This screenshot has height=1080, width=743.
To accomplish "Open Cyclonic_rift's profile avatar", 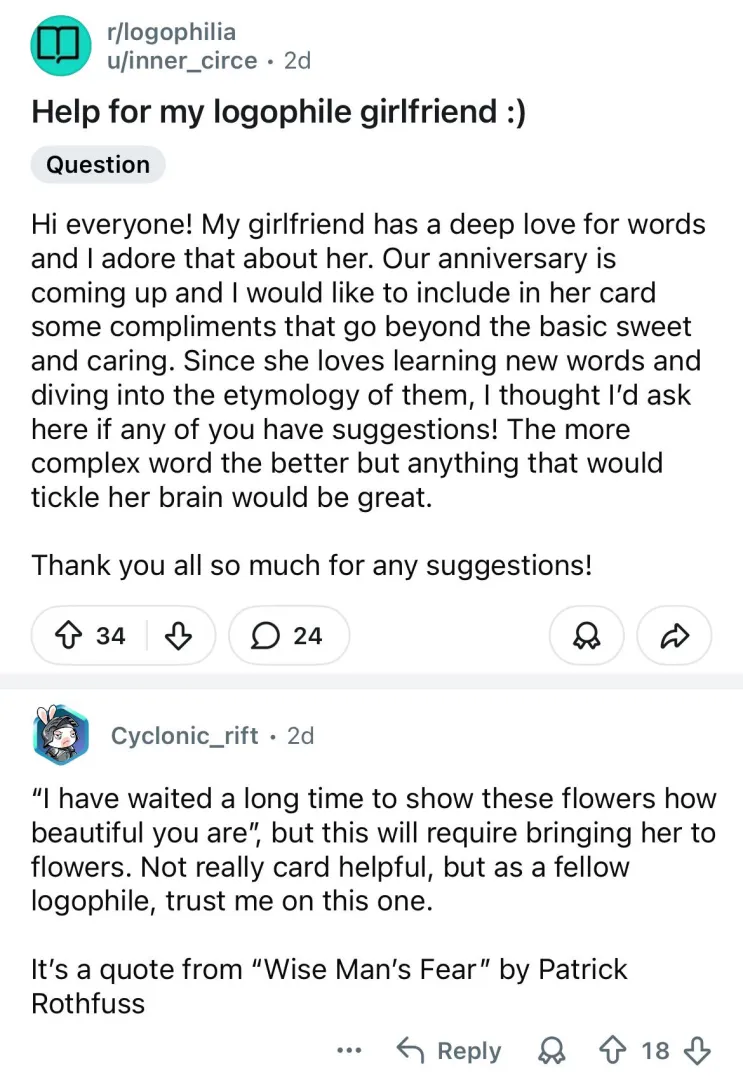I will pyautogui.click(x=62, y=738).
